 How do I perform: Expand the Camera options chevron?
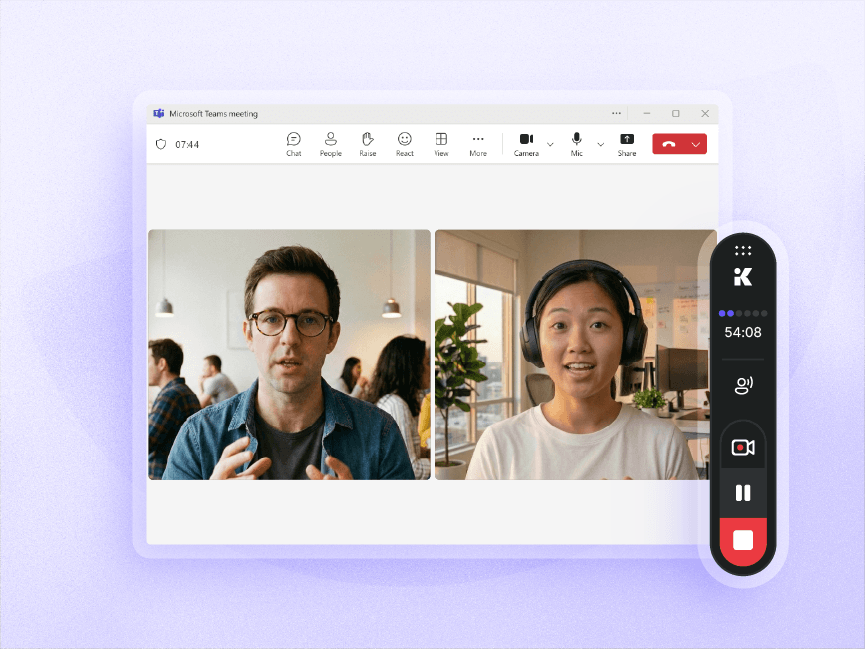pyautogui.click(x=550, y=144)
